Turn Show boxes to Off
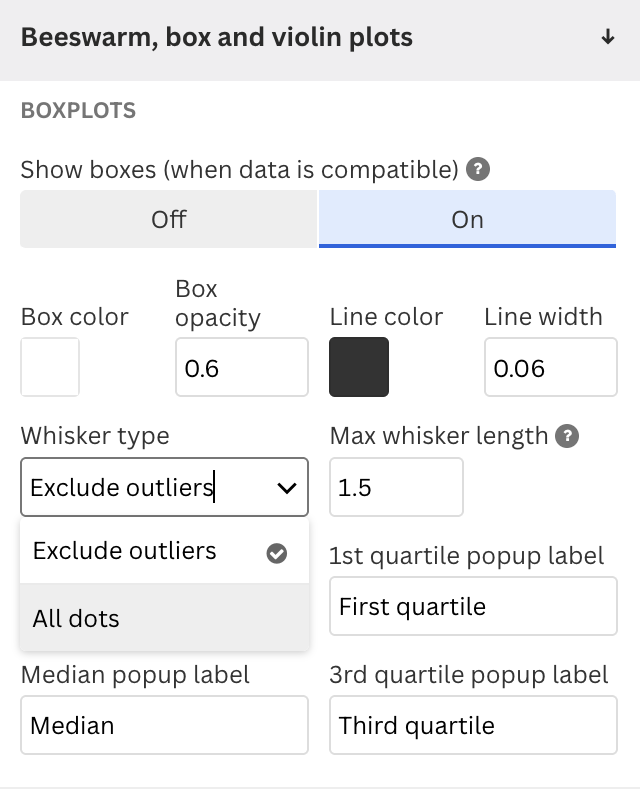The height and width of the screenshot is (792, 640). [x=169, y=219]
